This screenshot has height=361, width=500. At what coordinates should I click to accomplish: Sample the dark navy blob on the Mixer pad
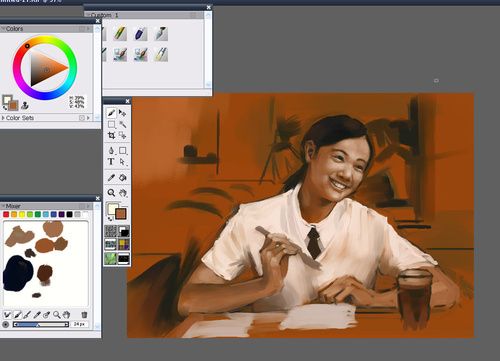click(17, 273)
